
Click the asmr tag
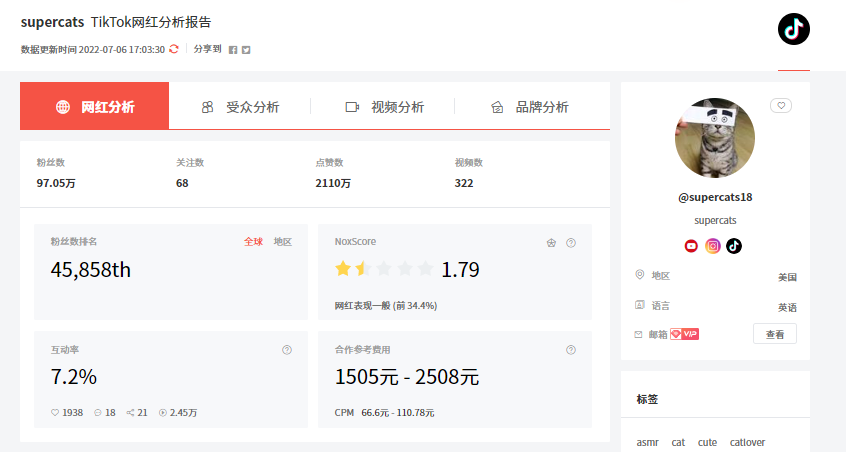[x=647, y=442]
